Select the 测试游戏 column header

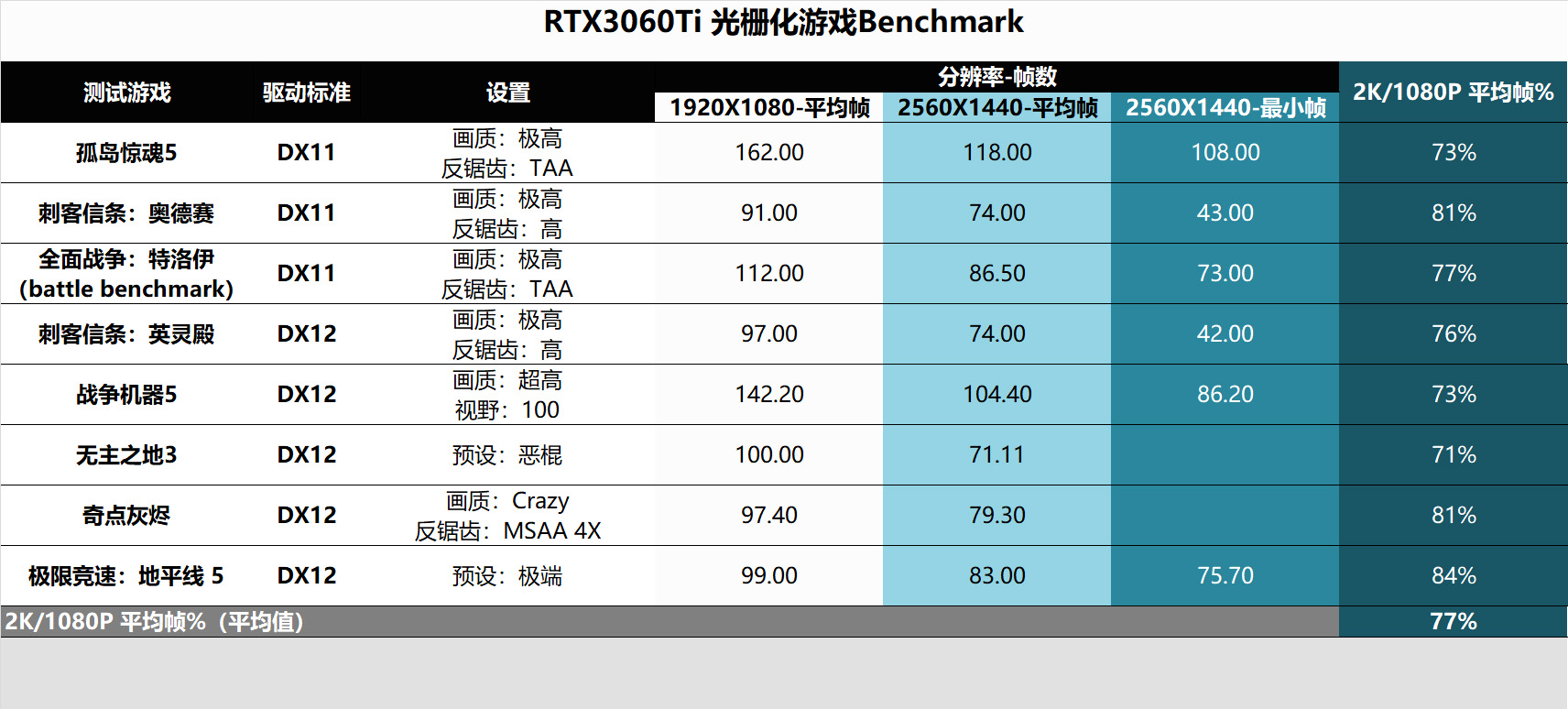[126, 93]
